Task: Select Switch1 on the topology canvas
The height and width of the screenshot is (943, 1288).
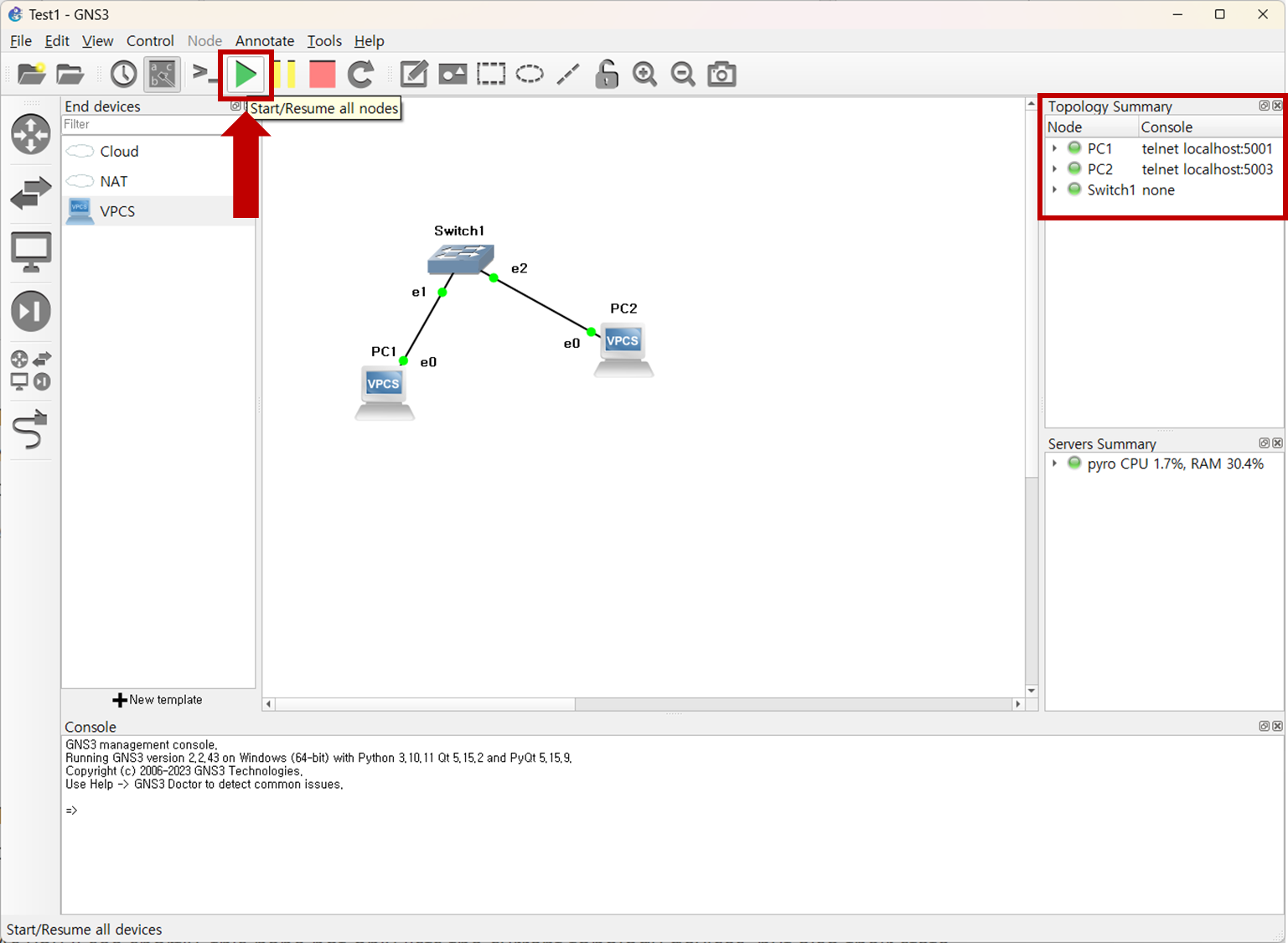Action: 461,259
